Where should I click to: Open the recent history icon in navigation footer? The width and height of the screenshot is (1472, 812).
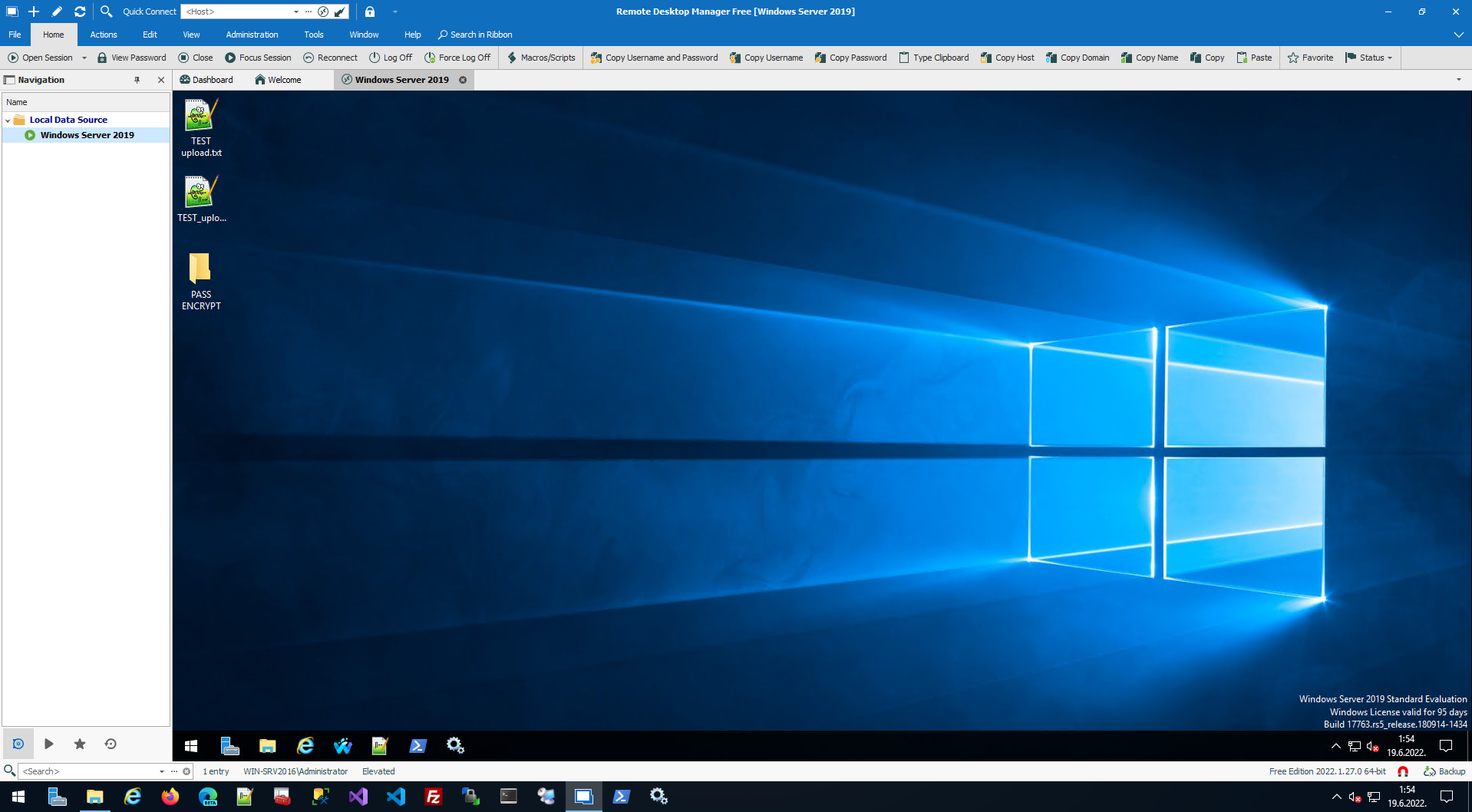coord(111,744)
